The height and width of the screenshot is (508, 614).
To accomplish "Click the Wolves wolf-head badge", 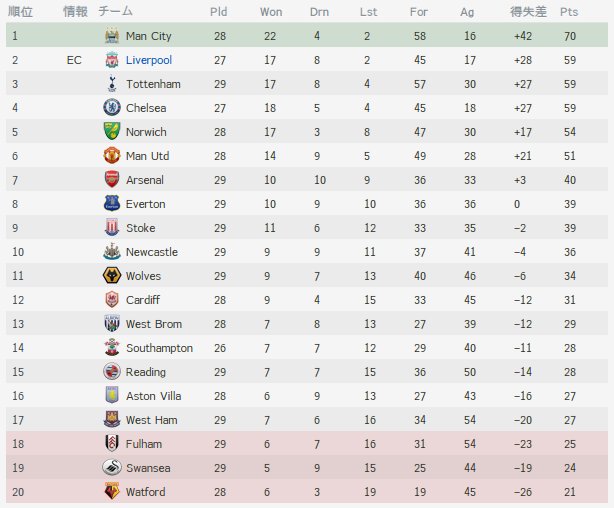I will [x=112, y=276].
